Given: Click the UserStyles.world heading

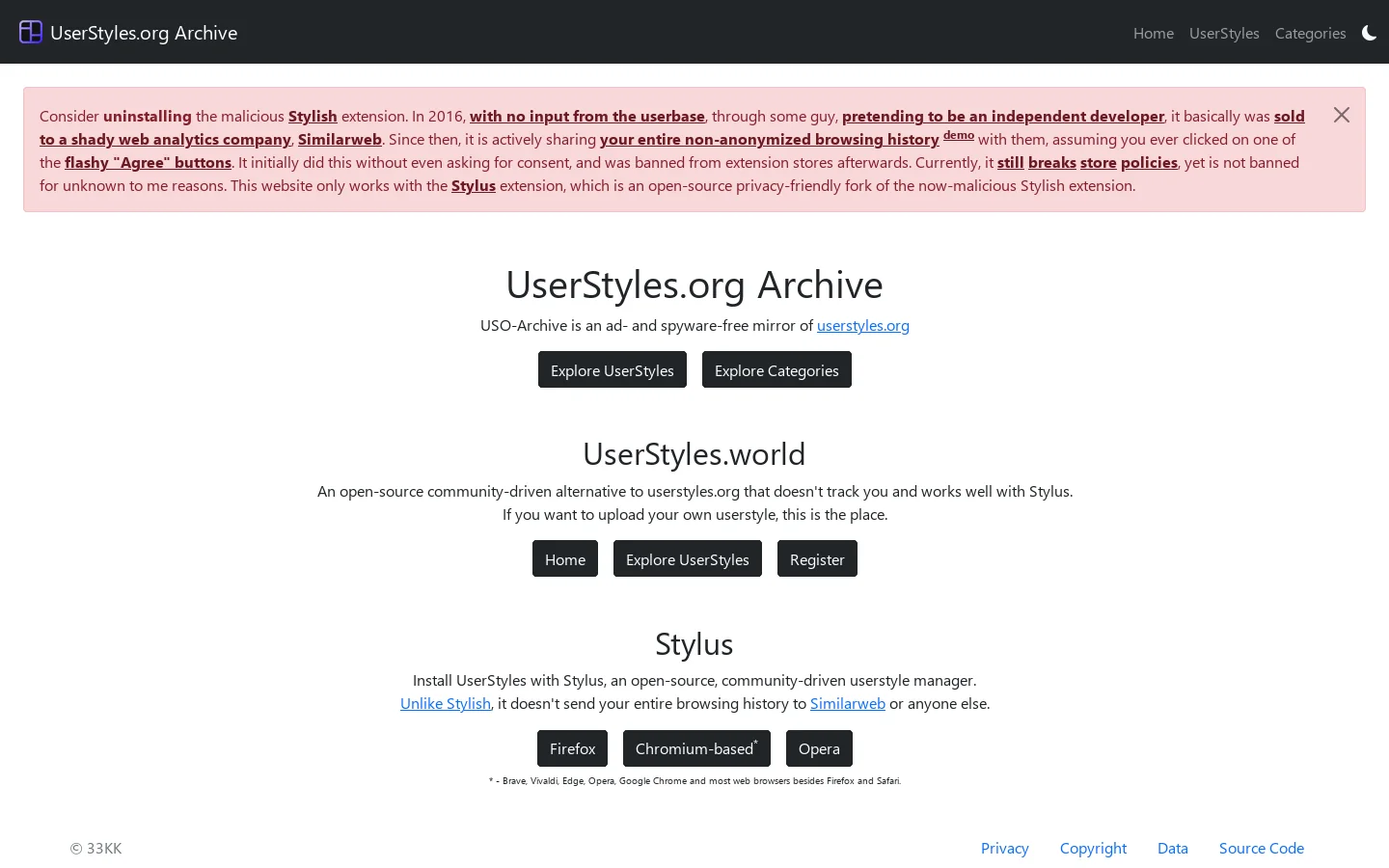Looking at the screenshot, I should click(x=694, y=453).
